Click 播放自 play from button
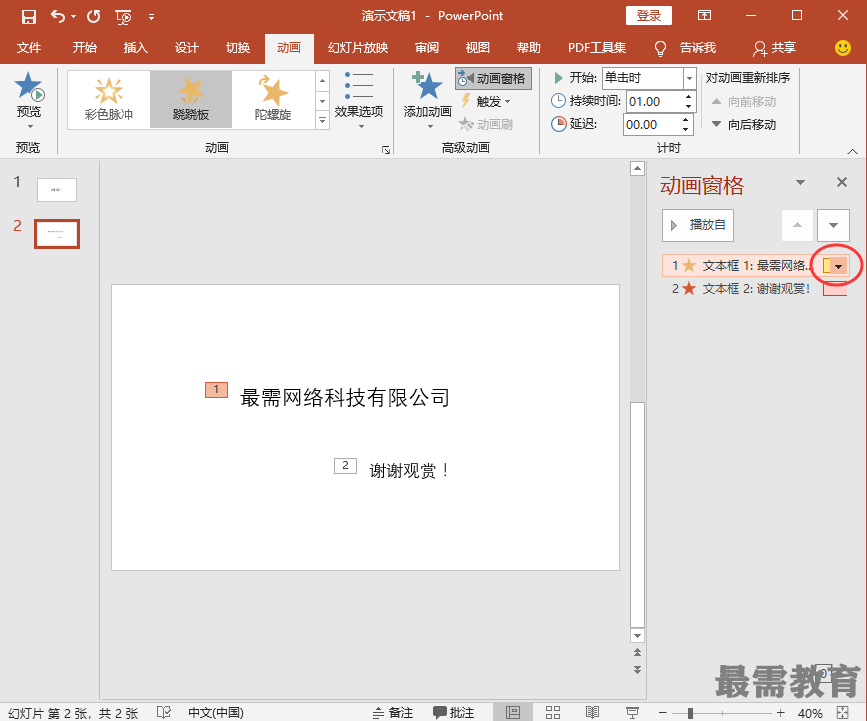Image resolution: width=867 pixels, height=721 pixels. point(698,225)
